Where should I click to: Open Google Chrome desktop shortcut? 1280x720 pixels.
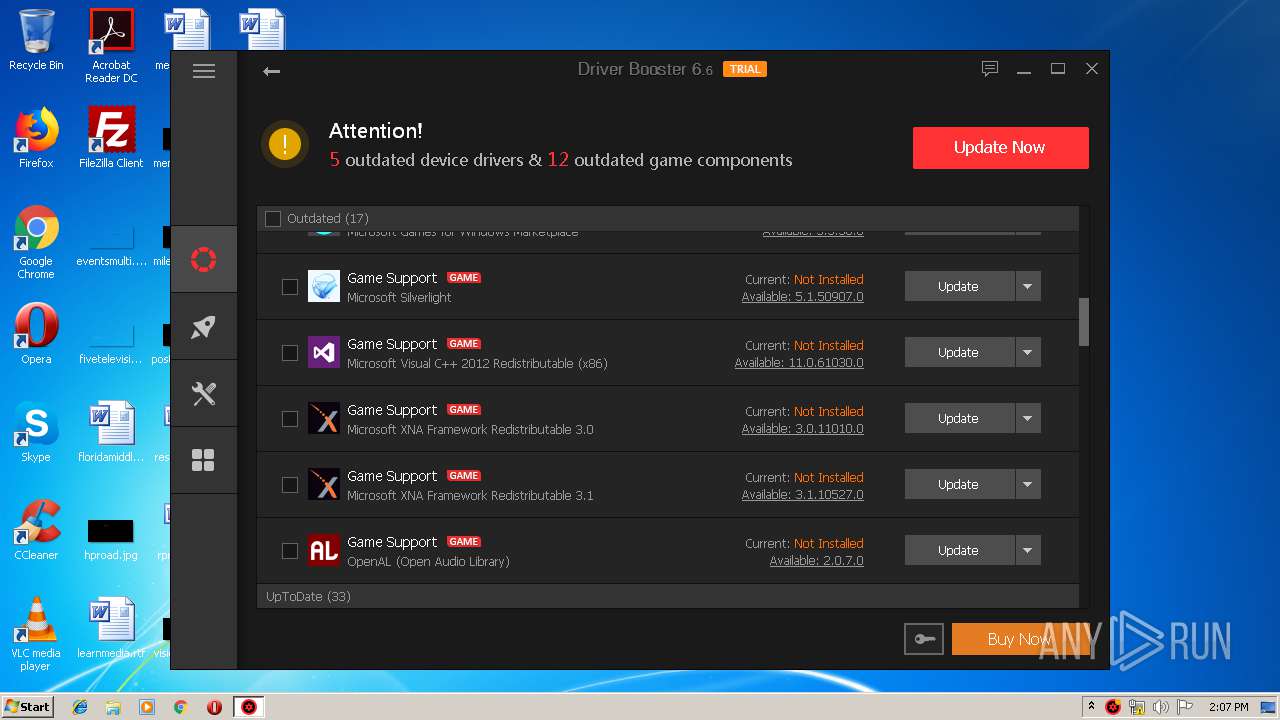click(36, 243)
